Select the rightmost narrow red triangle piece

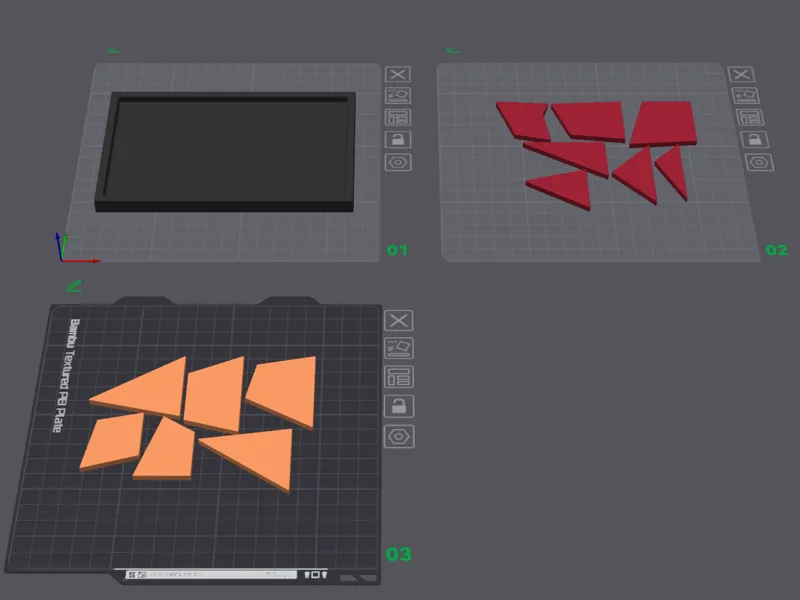click(x=676, y=169)
